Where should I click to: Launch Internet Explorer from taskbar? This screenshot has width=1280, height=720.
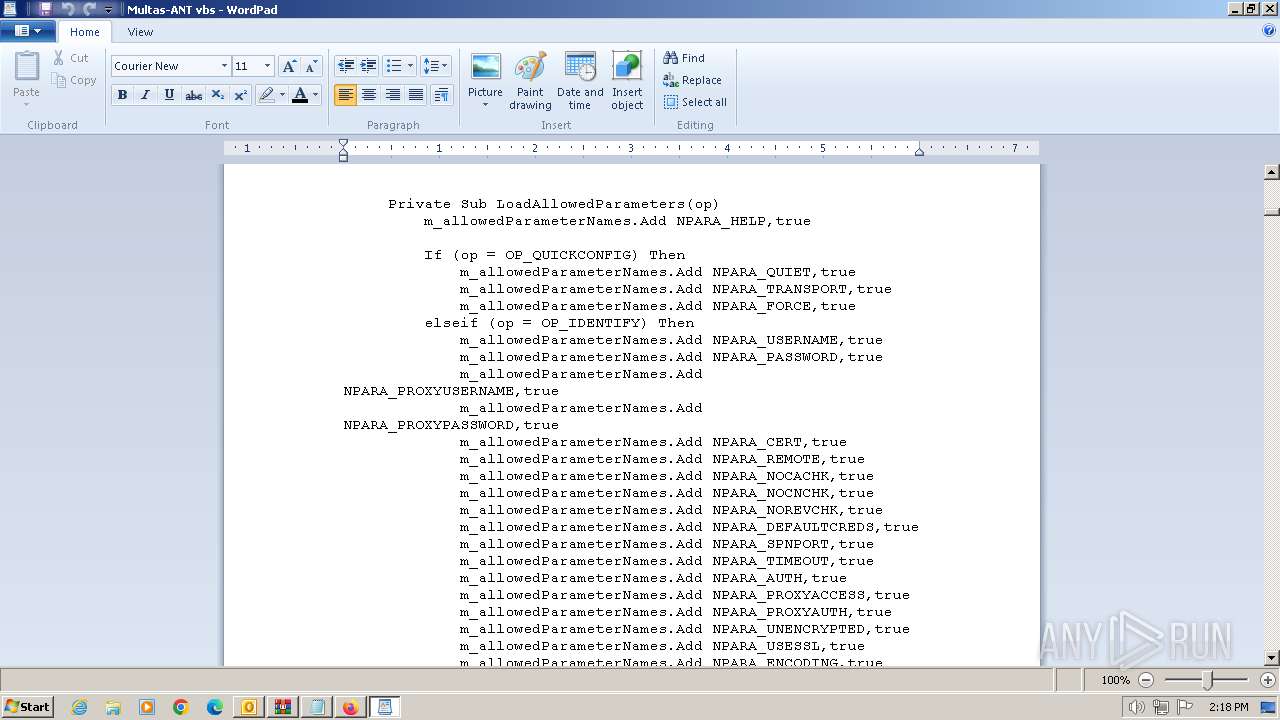pyautogui.click(x=79, y=707)
